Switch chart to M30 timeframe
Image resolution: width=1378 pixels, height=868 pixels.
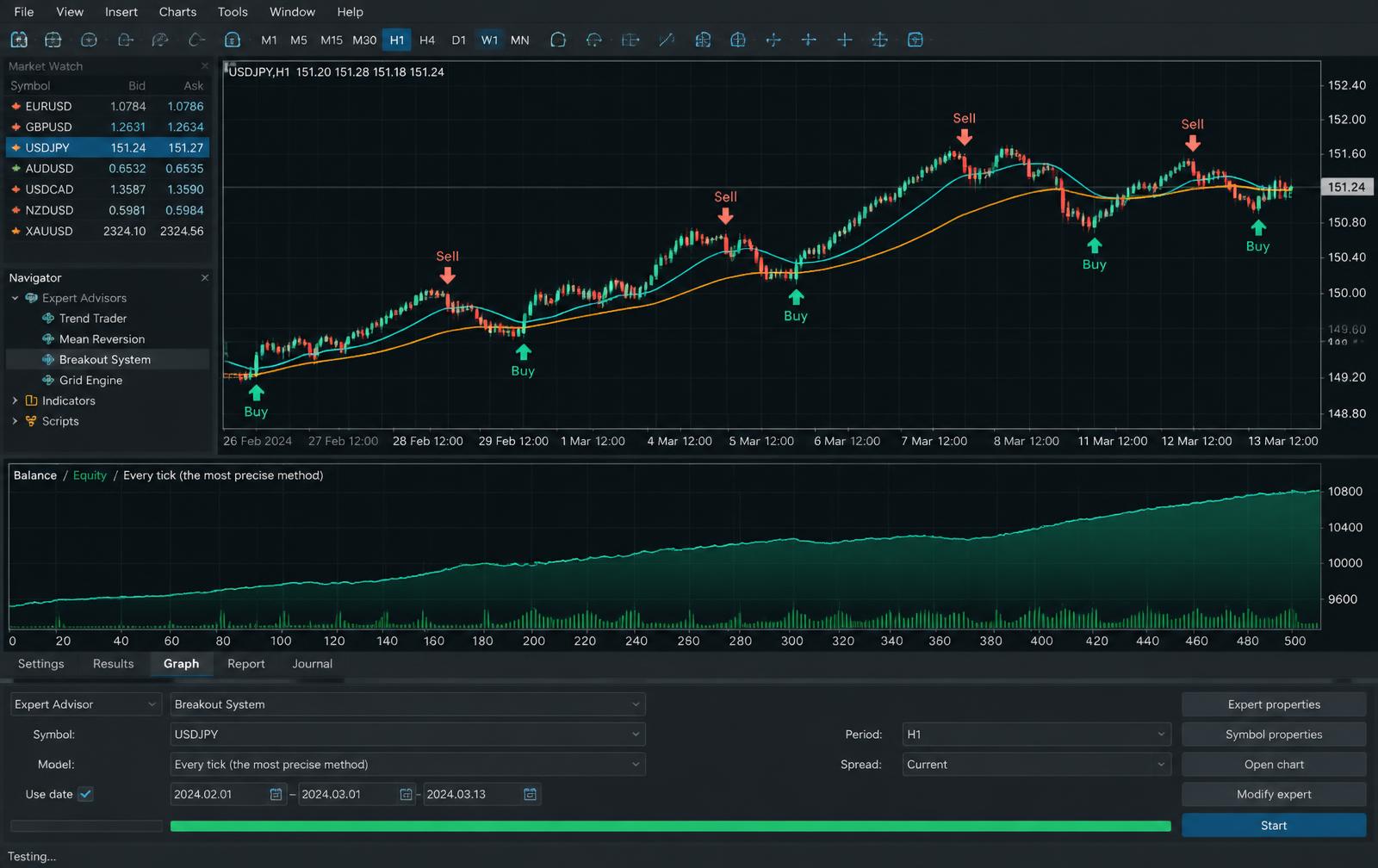[364, 40]
